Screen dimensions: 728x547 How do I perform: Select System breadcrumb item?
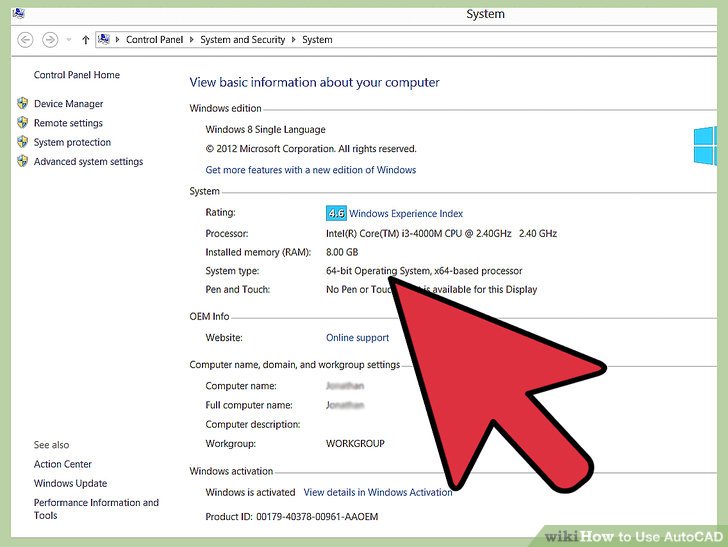[317, 40]
